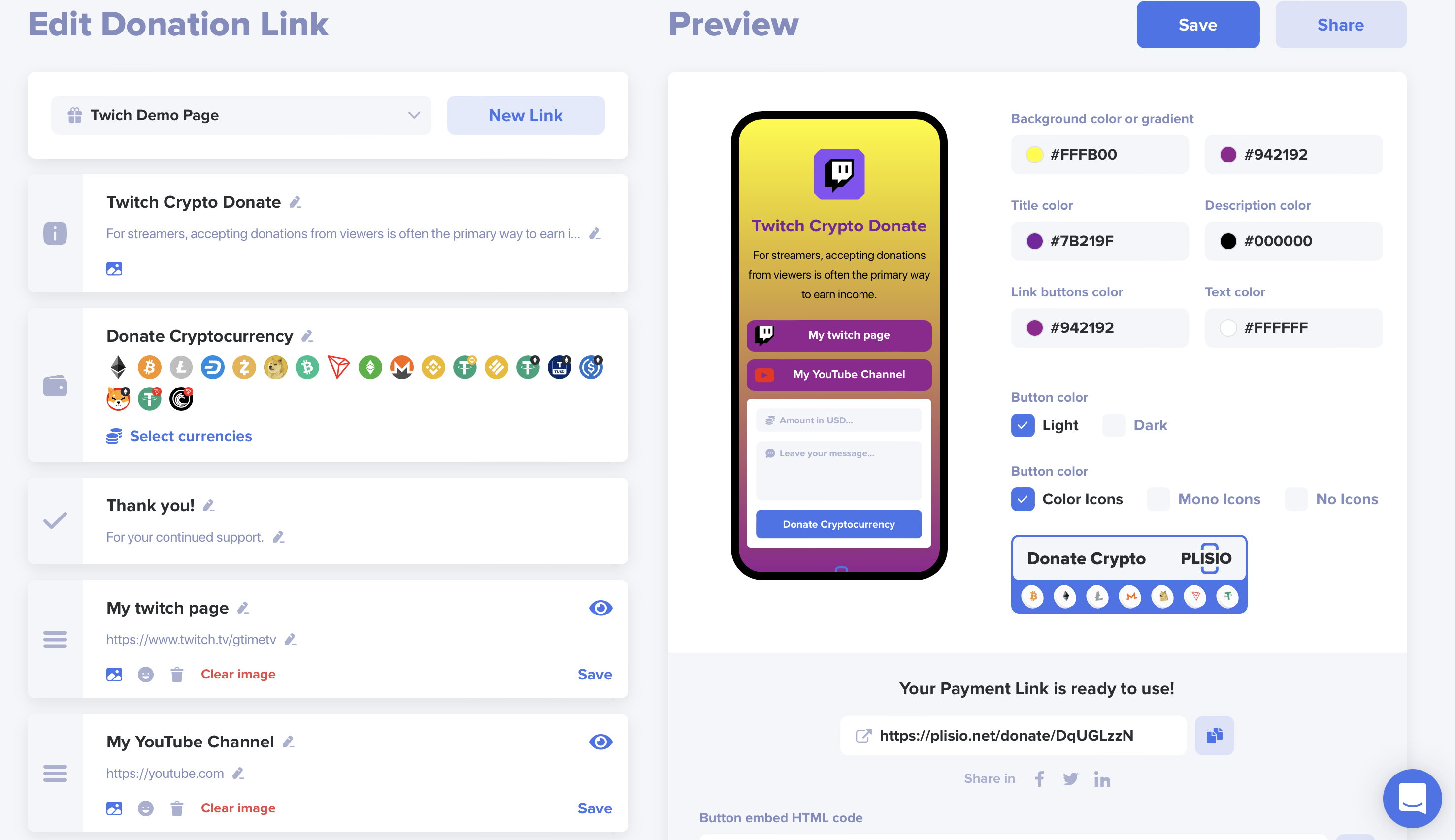Screen dimensions: 1455x840
Task: Click Save button to save changes
Action: (1198, 24)
